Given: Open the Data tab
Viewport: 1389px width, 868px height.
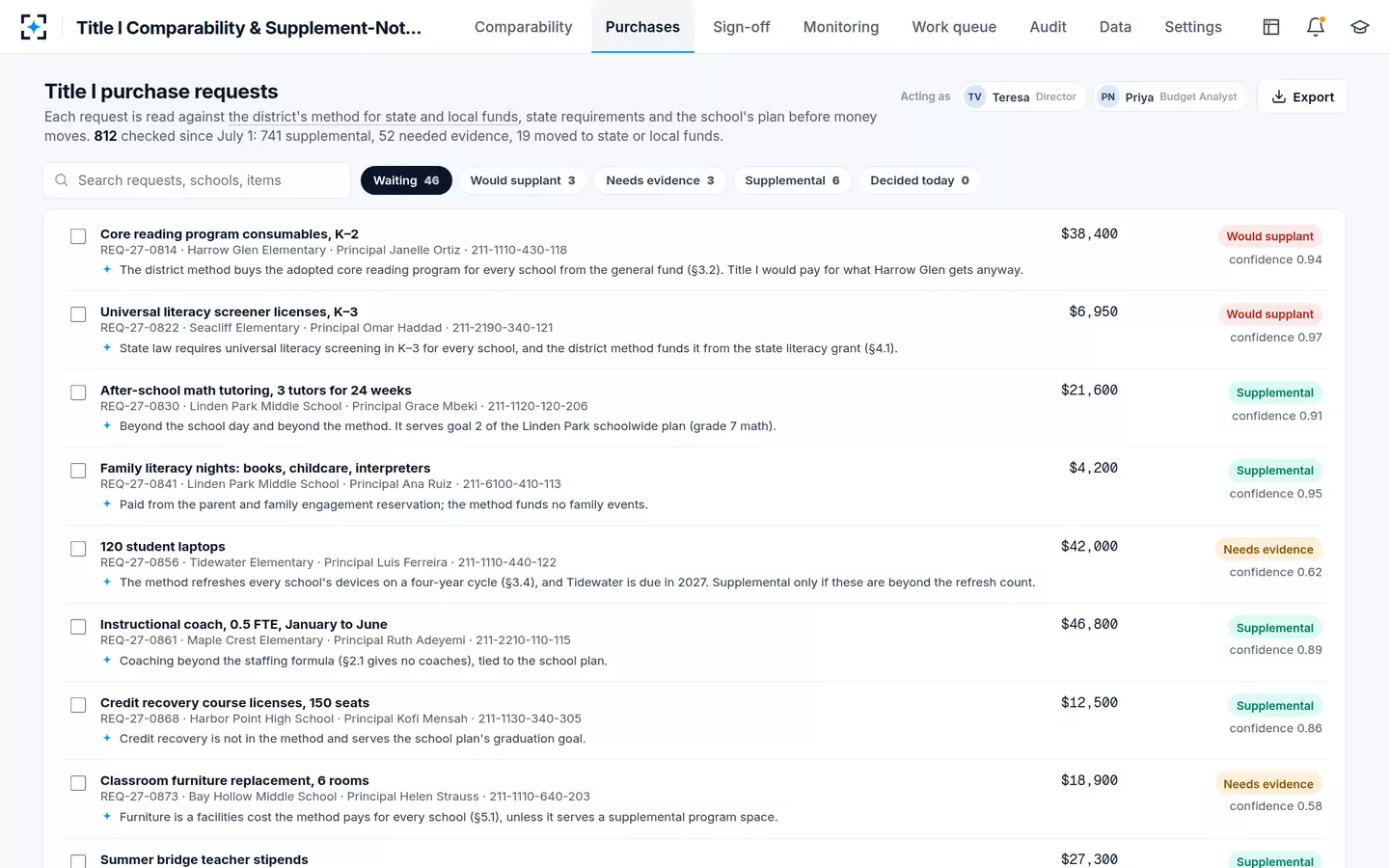Looking at the screenshot, I should pyautogui.click(x=1115, y=27).
